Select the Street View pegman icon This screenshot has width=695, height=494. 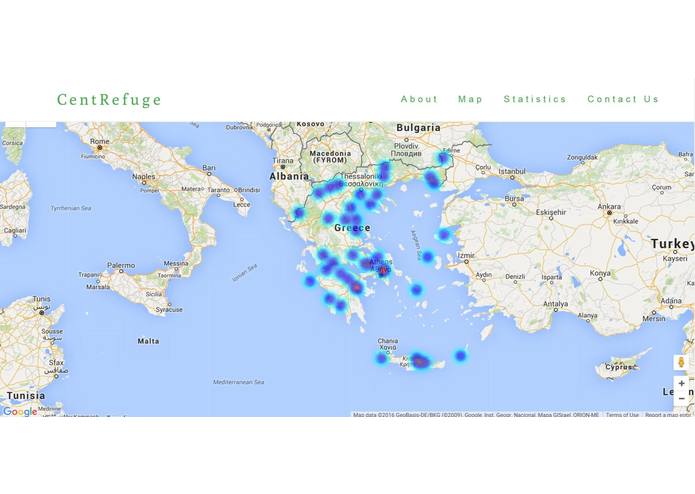tap(681, 362)
